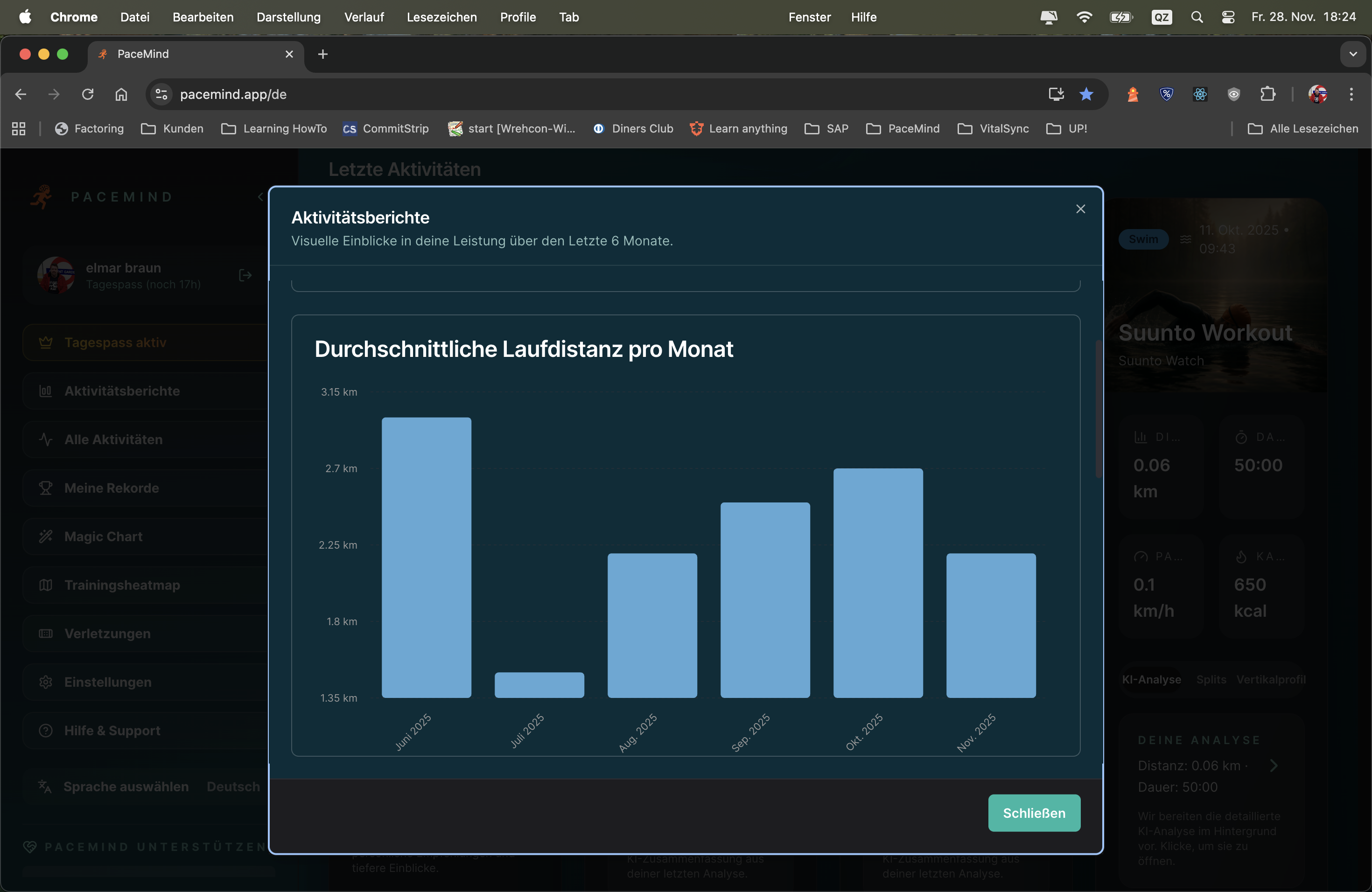Click the Schließen button
Image resolution: width=1372 pixels, height=892 pixels.
click(x=1034, y=813)
